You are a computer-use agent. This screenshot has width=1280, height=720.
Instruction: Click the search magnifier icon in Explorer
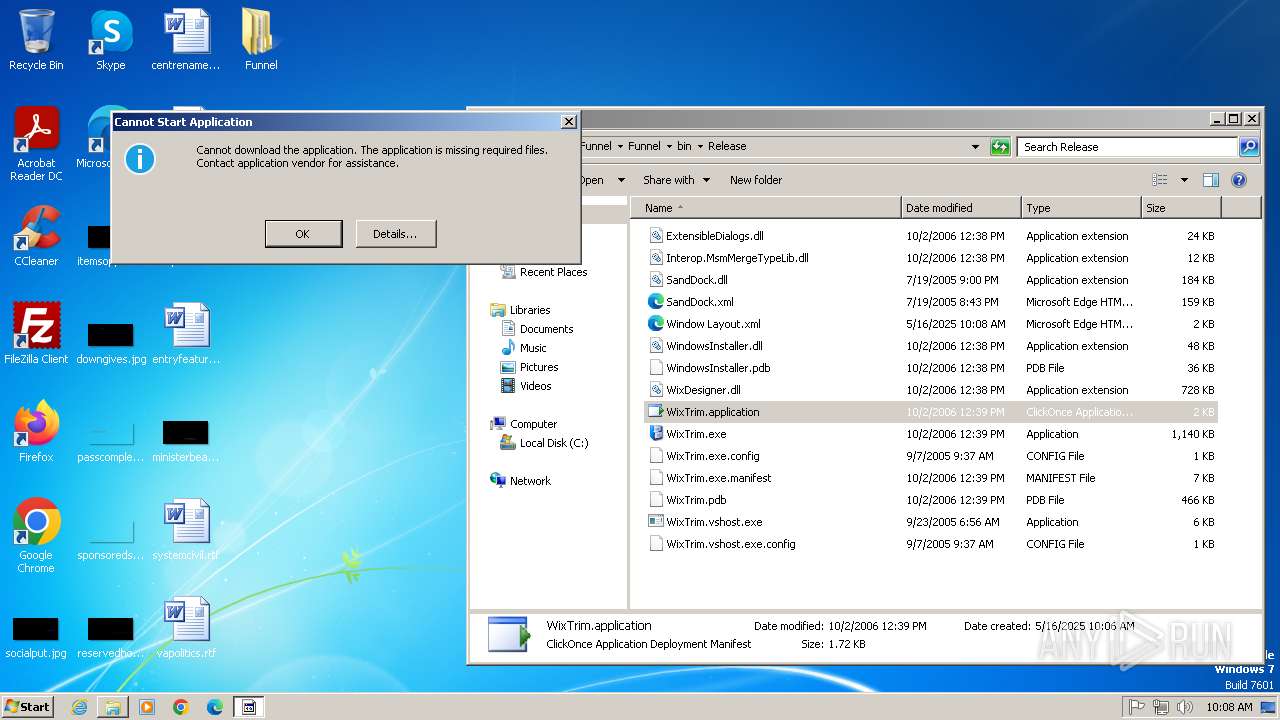coord(1249,147)
